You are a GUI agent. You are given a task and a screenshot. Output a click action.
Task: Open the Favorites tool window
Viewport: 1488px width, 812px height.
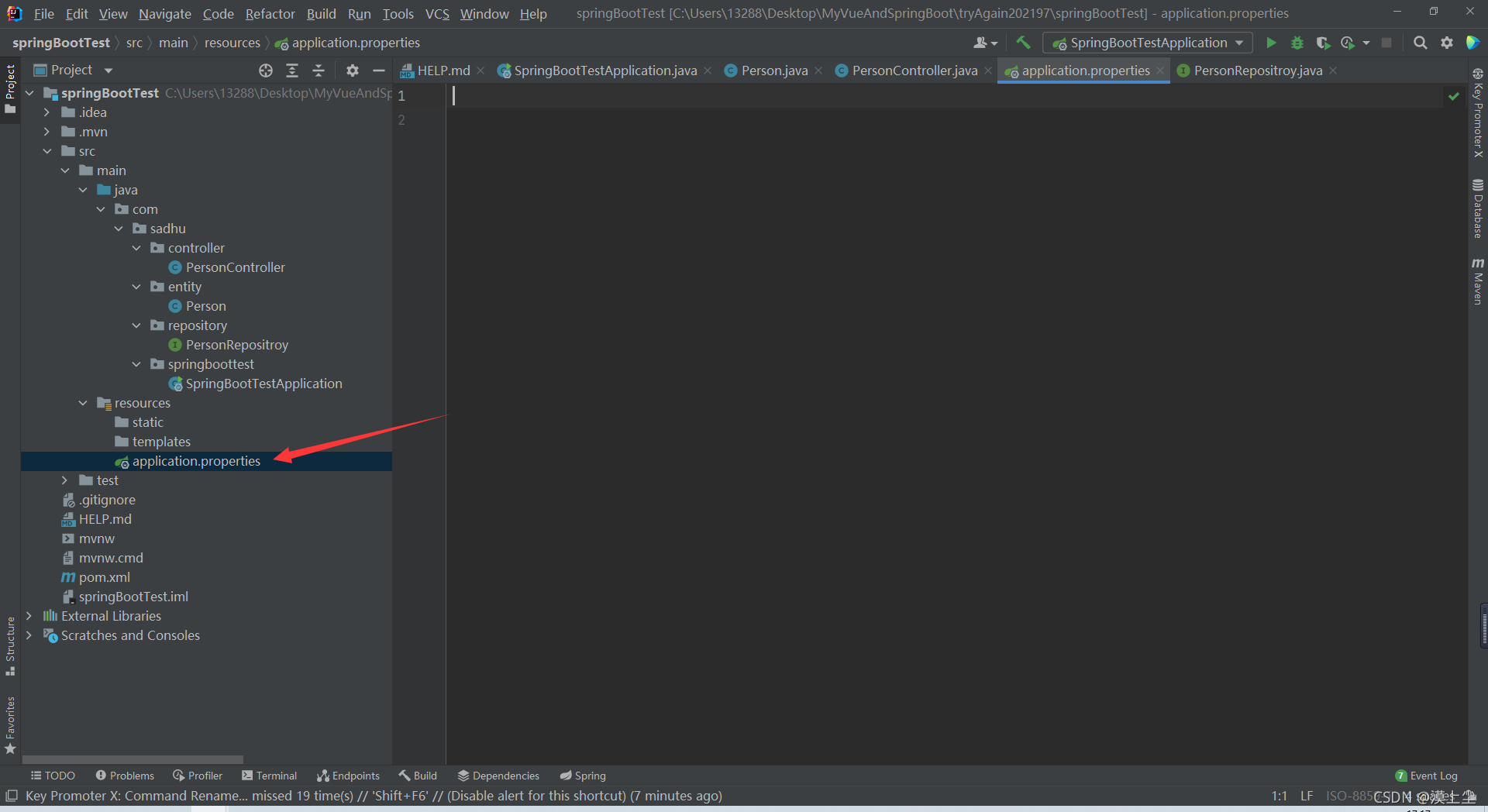(x=10, y=725)
